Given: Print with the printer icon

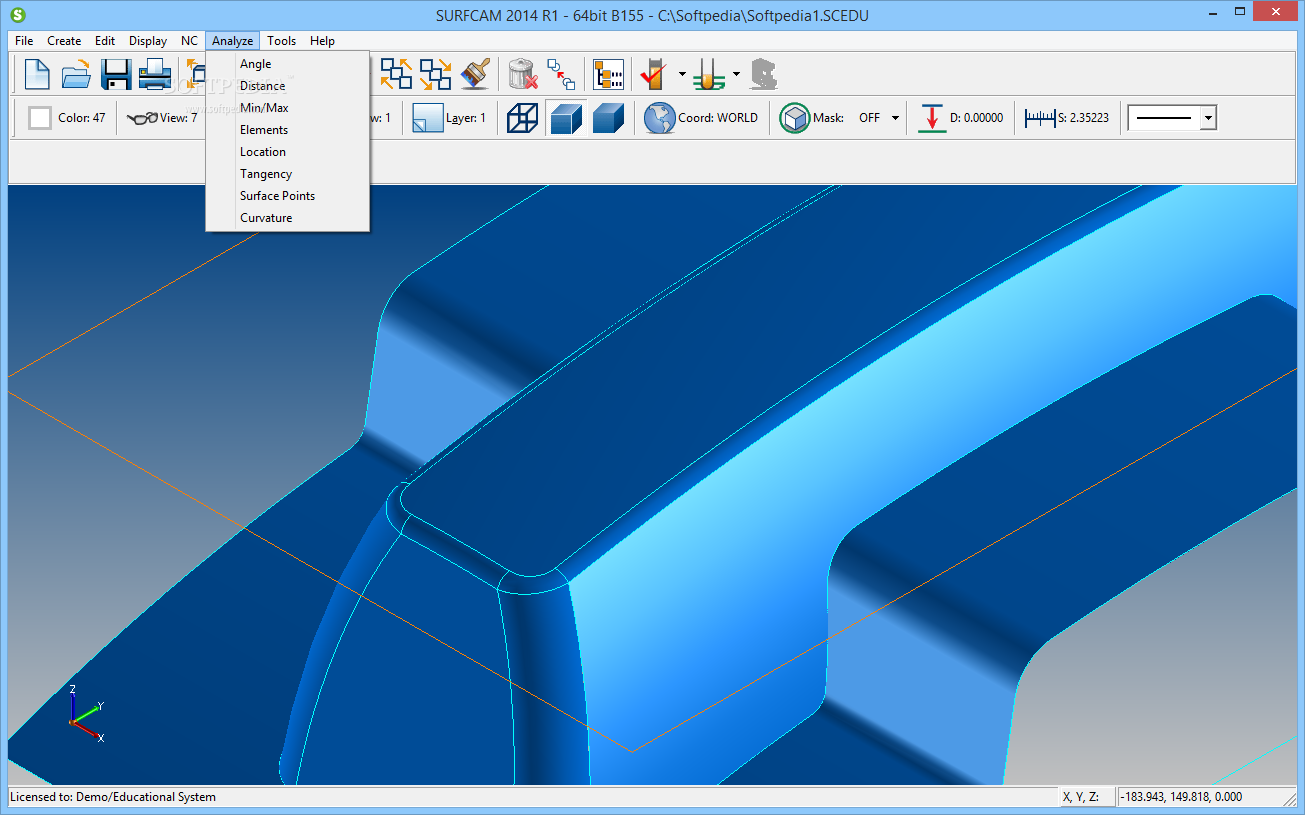Looking at the screenshot, I should point(155,74).
